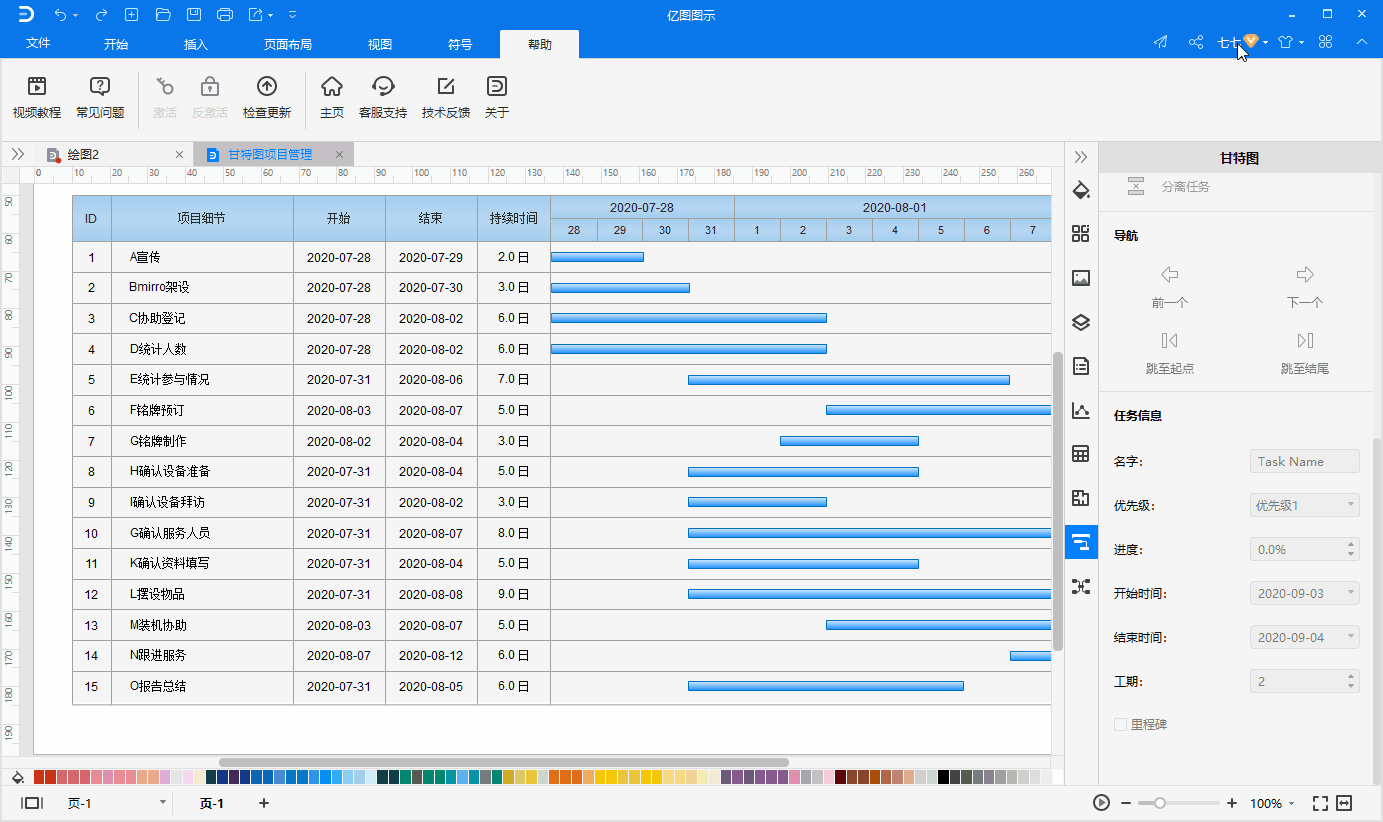Switch to the Start (开始) ribbon tab
1383x822 pixels.
[x=116, y=45]
